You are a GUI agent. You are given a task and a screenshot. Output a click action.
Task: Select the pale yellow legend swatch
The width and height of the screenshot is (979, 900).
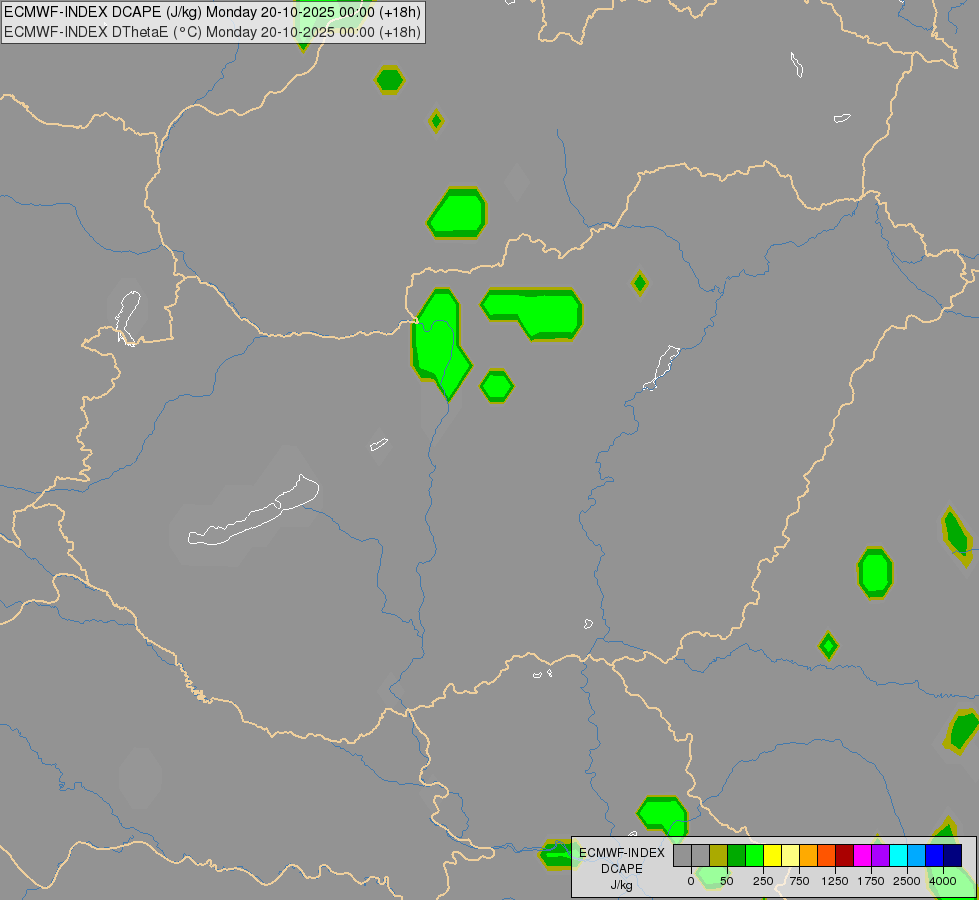coord(790,855)
